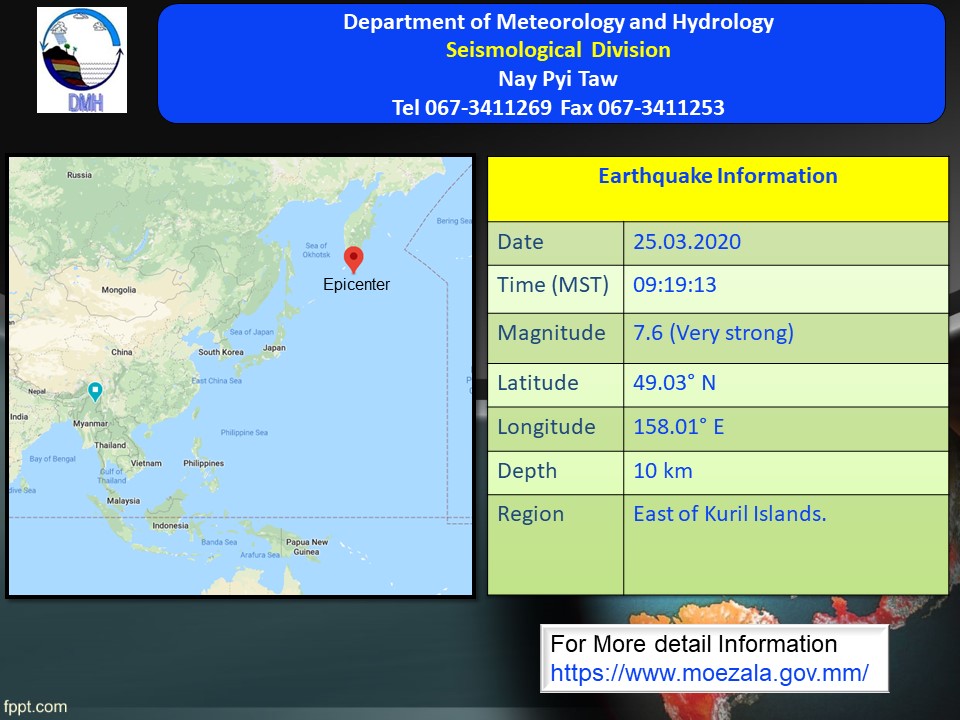Select the time value 09:19:13
The width and height of the screenshot is (960, 720).
674,285
